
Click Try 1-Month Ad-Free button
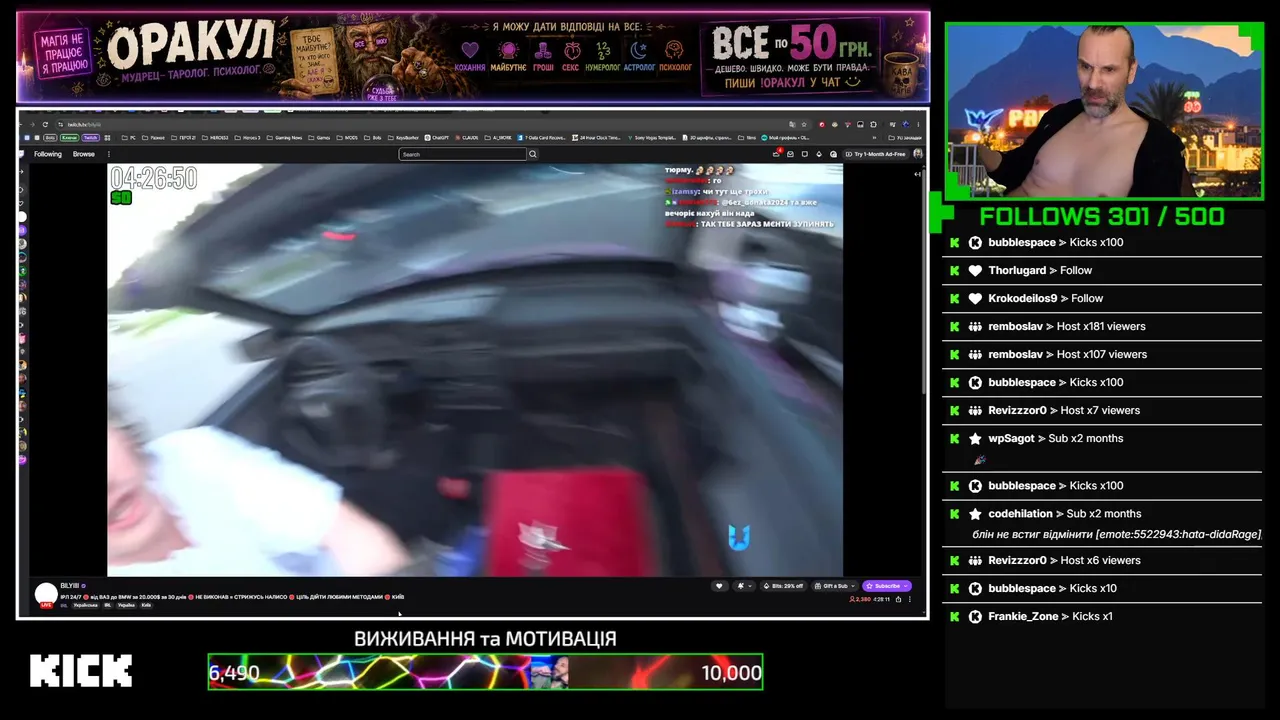coord(875,154)
